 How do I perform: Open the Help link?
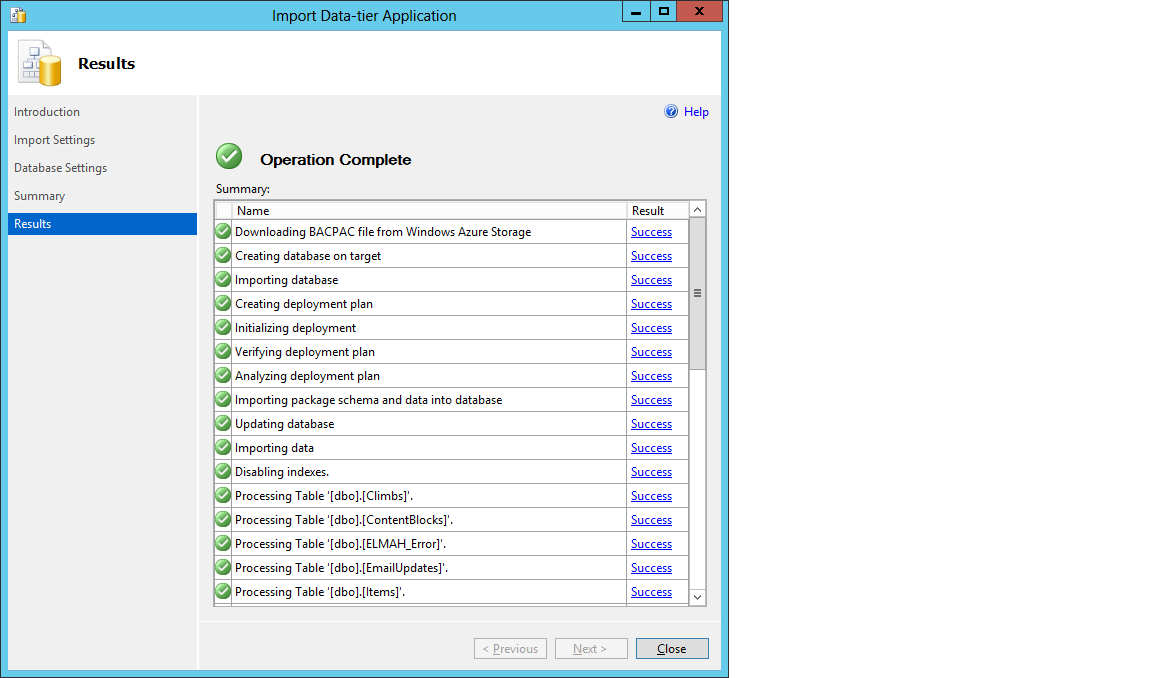[x=696, y=112]
